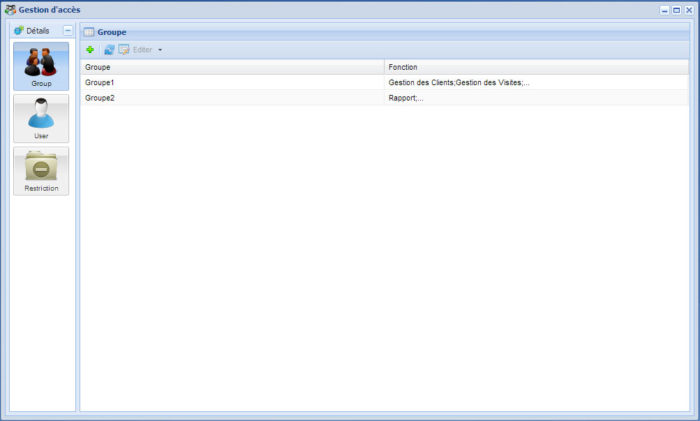Open the Editer dropdown arrow
The width and height of the screenshot is (700, 421).
pos(160,49)
